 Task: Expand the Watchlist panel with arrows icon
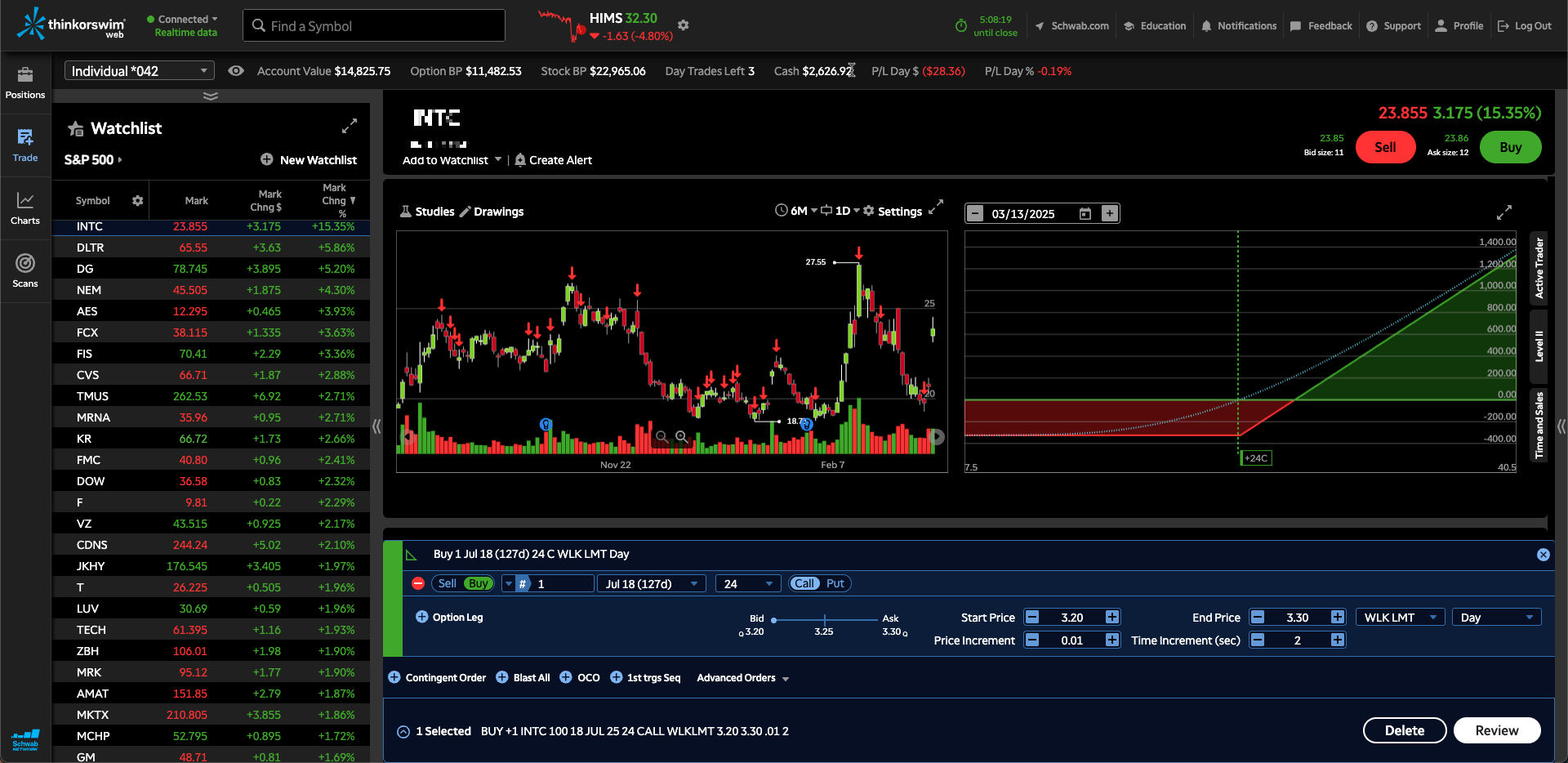click(x=350, y=127)
